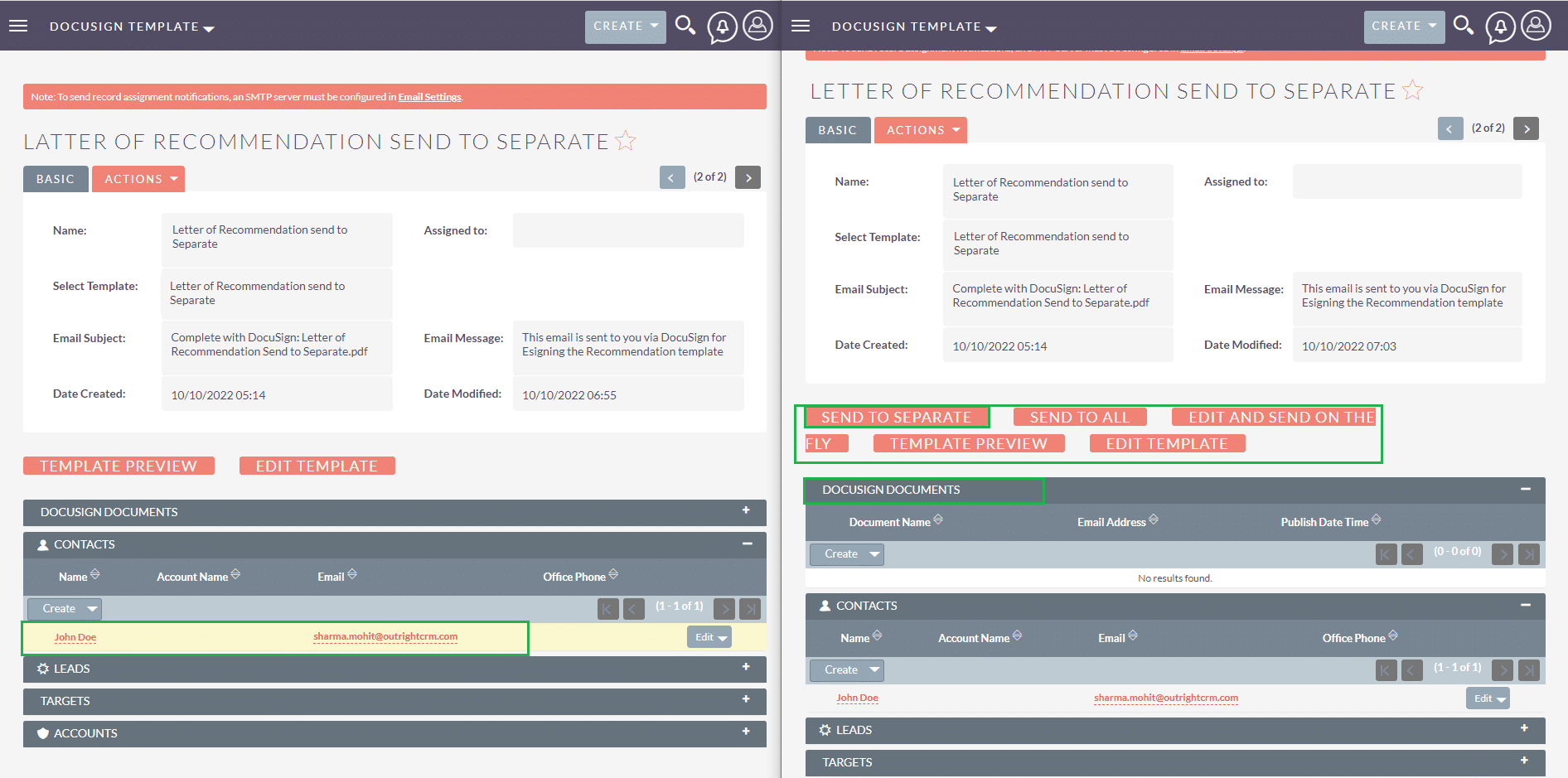1568x778 pixels.
Task: Docusign Documents pagination next page icon
Action: [x=1503, y=554]
